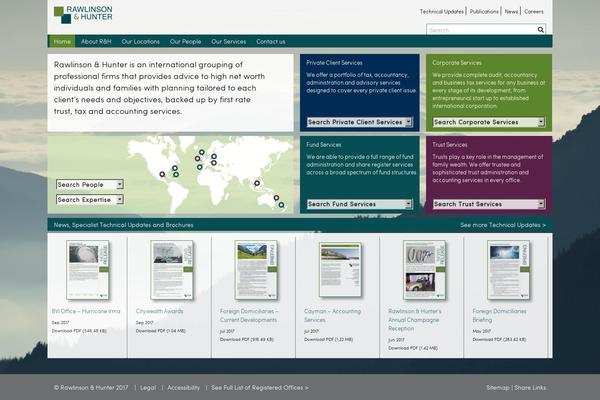Go to the Home menu item
The width and height of the screenshot is (600, 400).
(62, 41)
